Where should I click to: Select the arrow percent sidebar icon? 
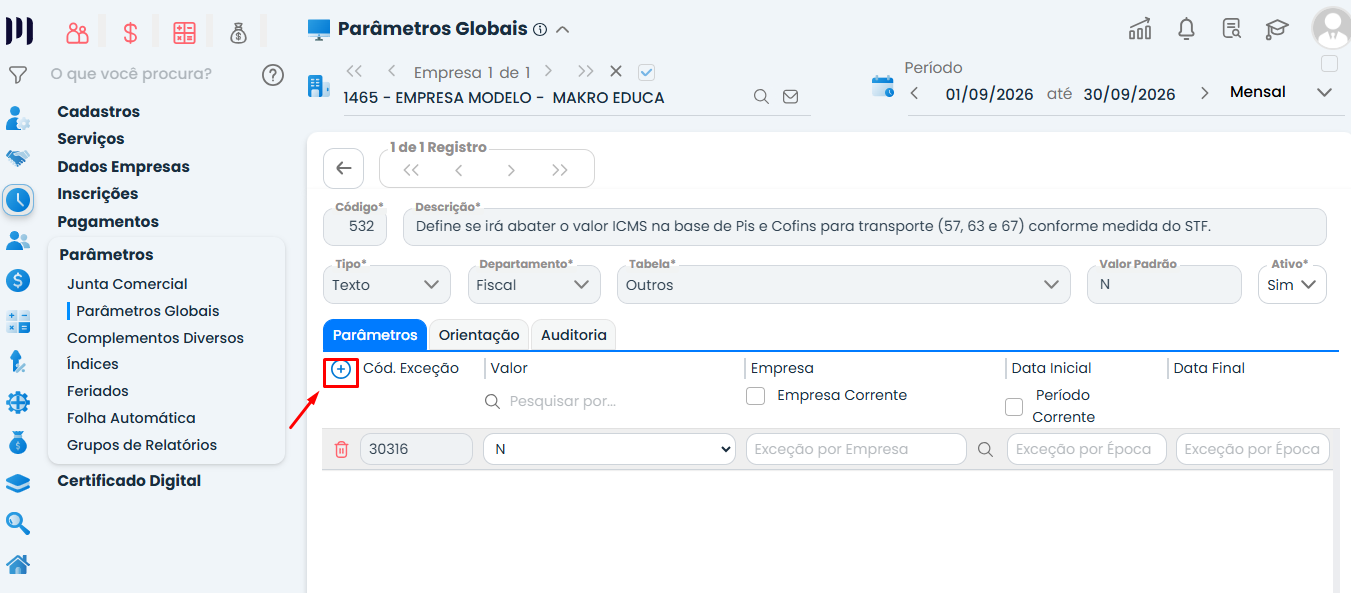click(x=18, y=361)
